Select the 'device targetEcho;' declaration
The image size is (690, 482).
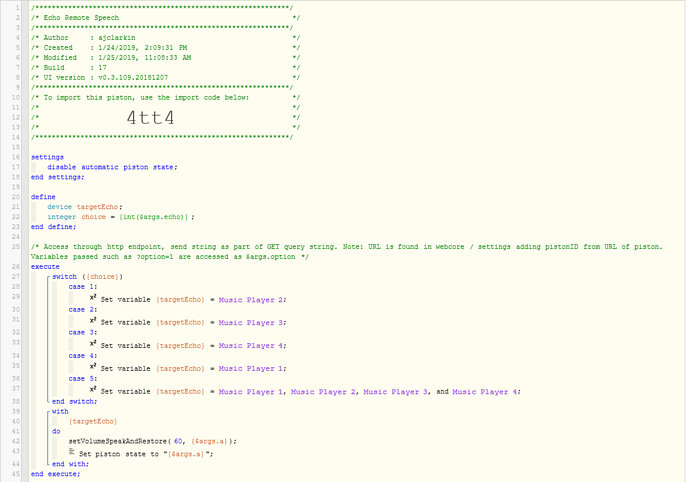click(85, 207)
